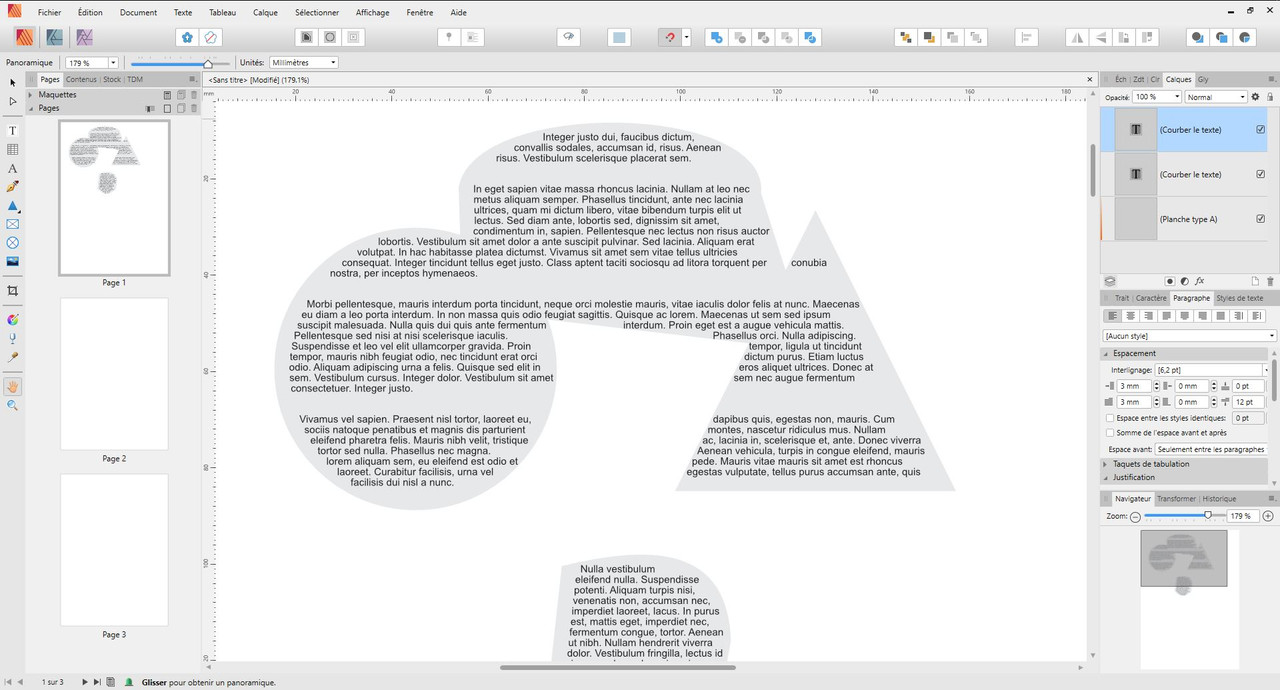1280x690 pixels.
Task: Select the Page 2 thumbnail
Action: click(114, 374)
